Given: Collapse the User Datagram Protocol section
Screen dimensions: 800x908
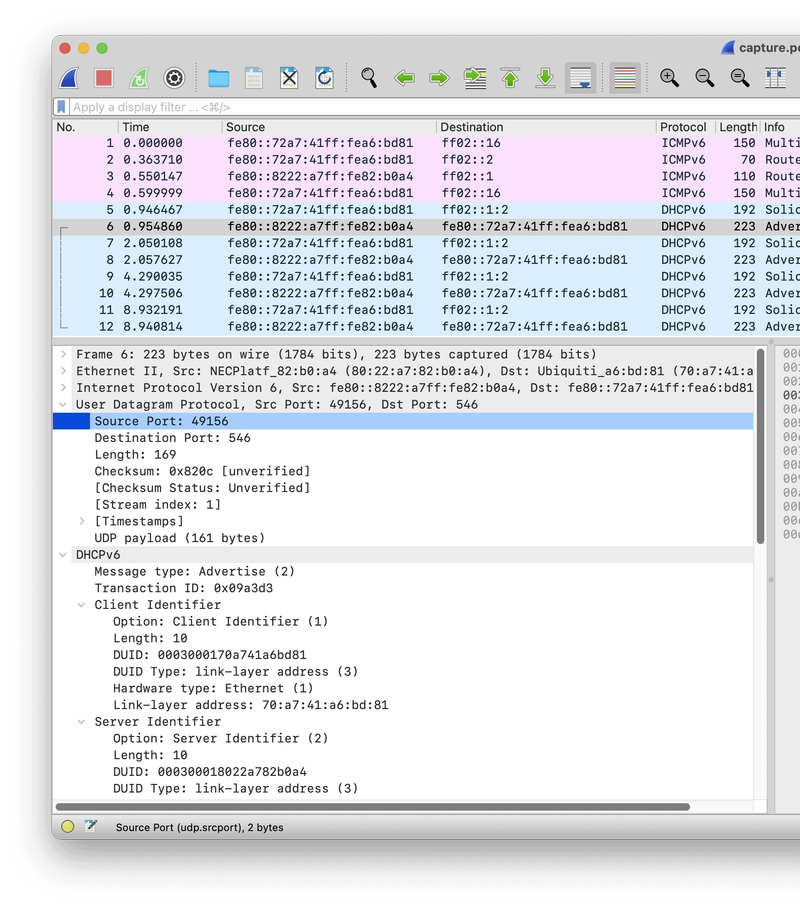Looking at the screenshot, I should [x=64, y=405].
